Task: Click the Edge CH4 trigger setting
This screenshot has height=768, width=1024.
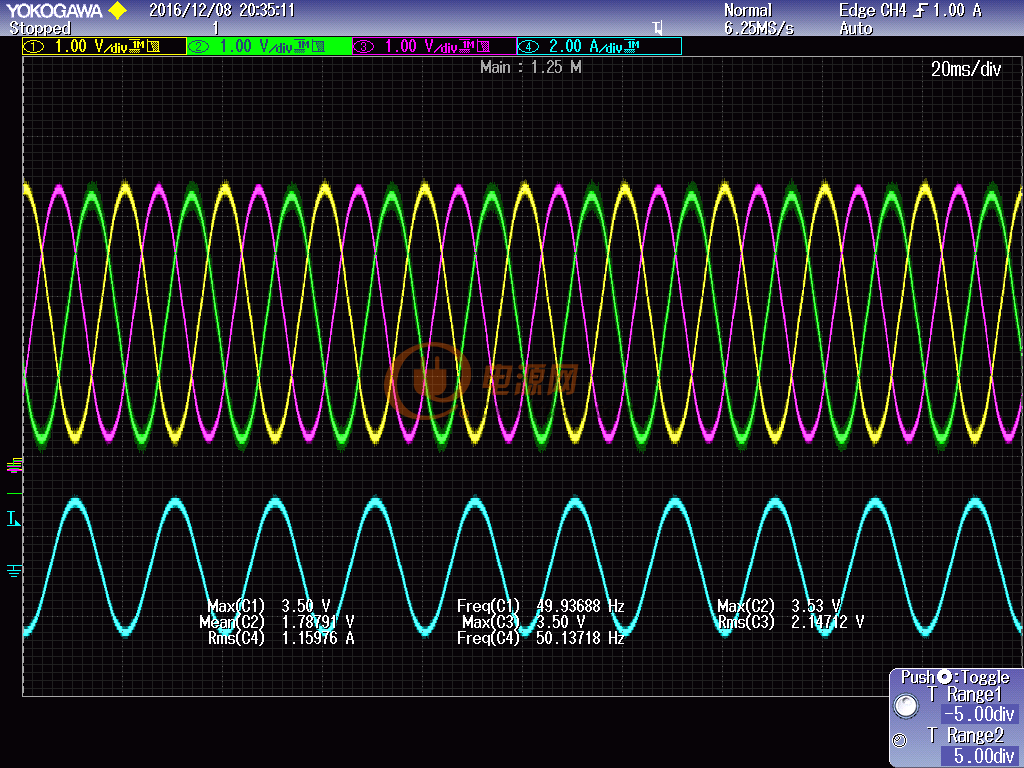Action: pos(910,10)
